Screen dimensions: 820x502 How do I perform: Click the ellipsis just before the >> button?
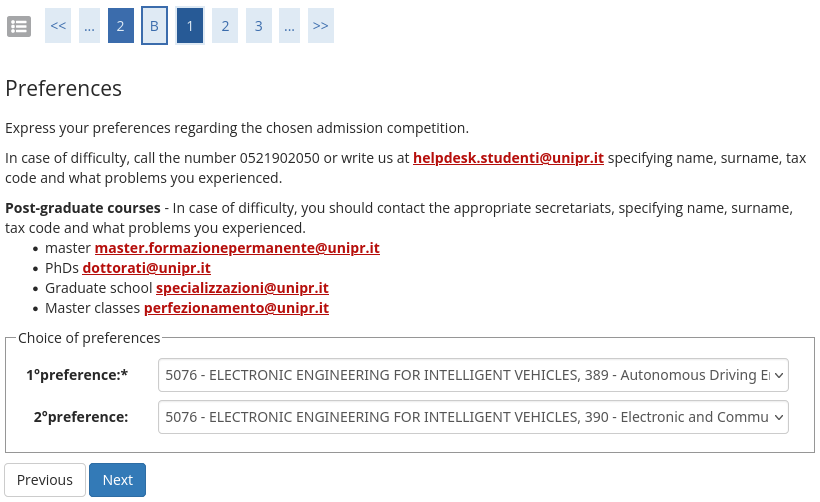[x=290, y=26]
